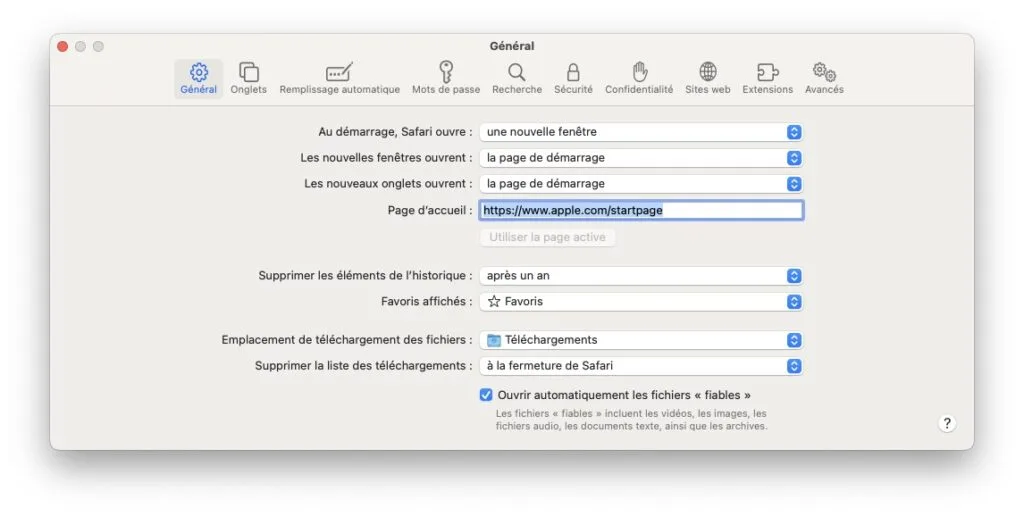Click the 'Utiliser la page active' button
The height and width of the screenshot is (516, 1024).
(x=547, y=237)
